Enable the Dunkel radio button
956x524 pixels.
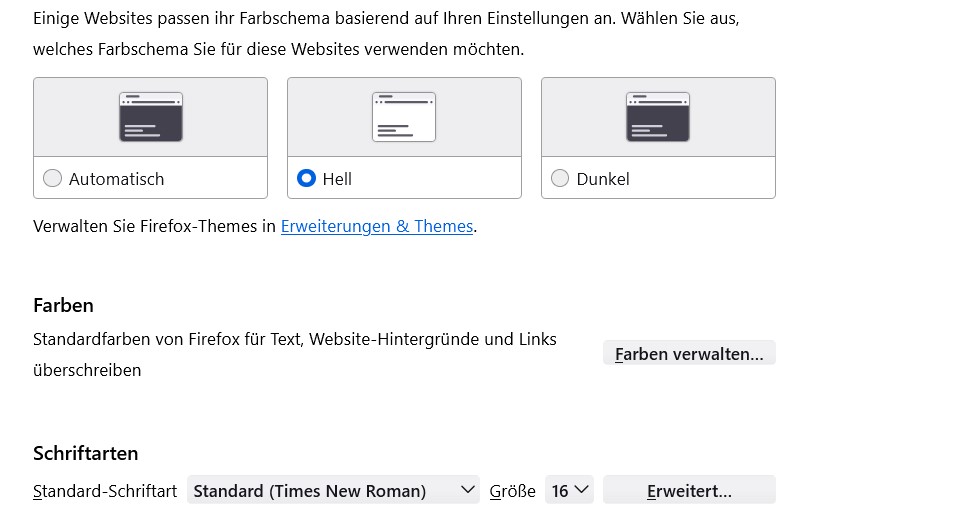pyautogui.click(x=560, y=179)
